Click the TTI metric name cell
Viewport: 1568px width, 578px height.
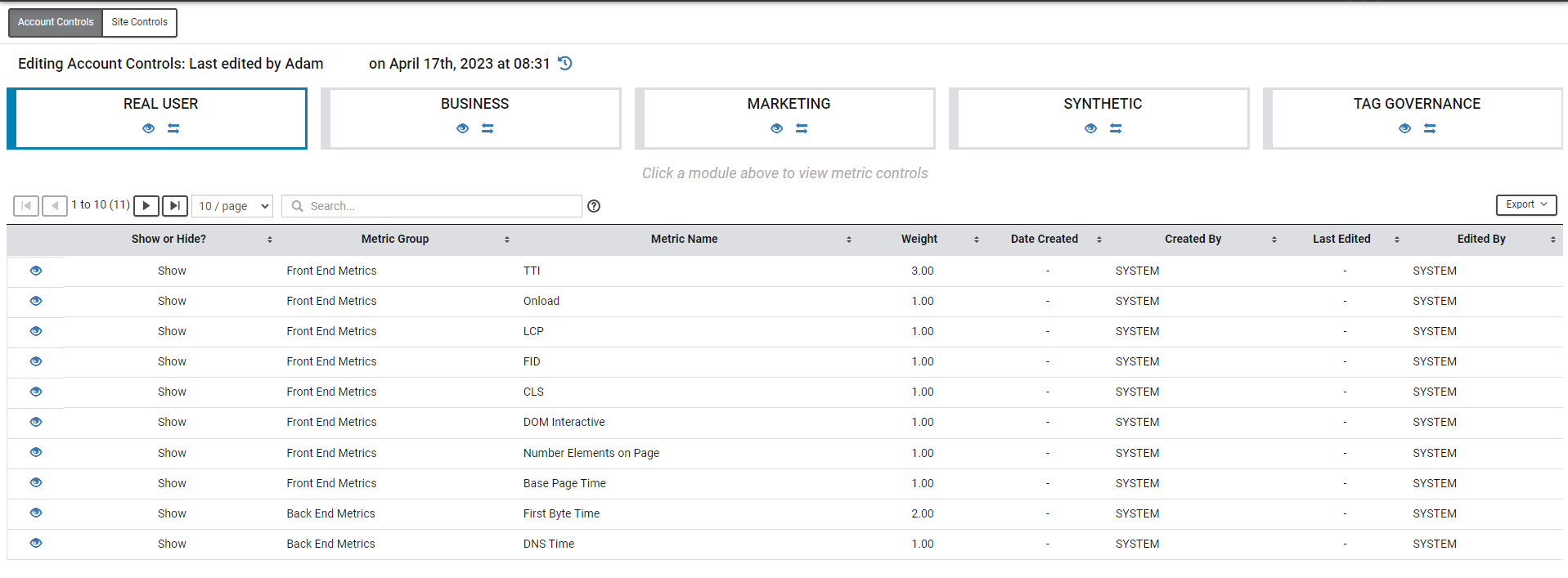(x=532, y=271)
